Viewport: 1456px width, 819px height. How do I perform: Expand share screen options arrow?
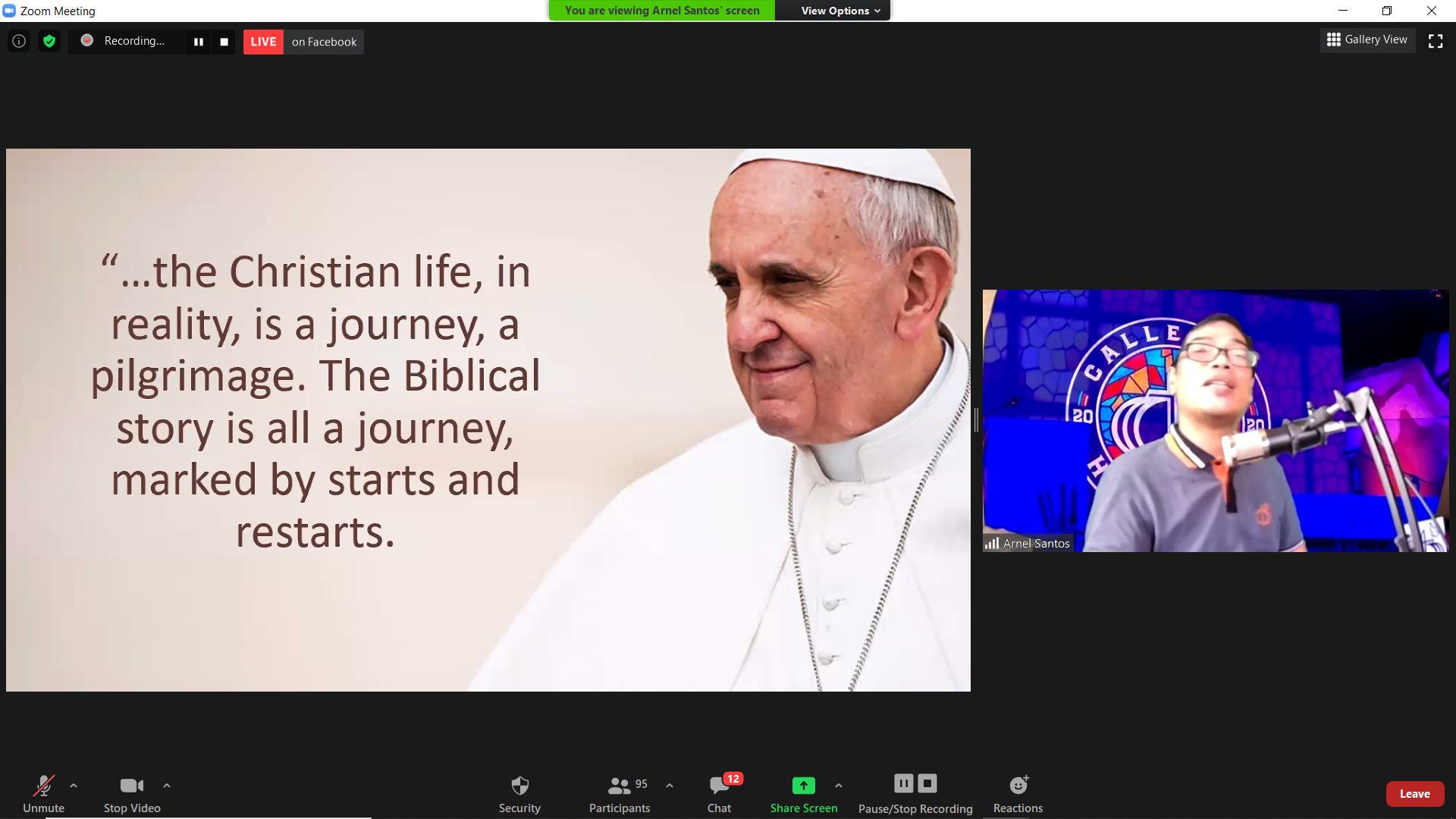(839, 786)
